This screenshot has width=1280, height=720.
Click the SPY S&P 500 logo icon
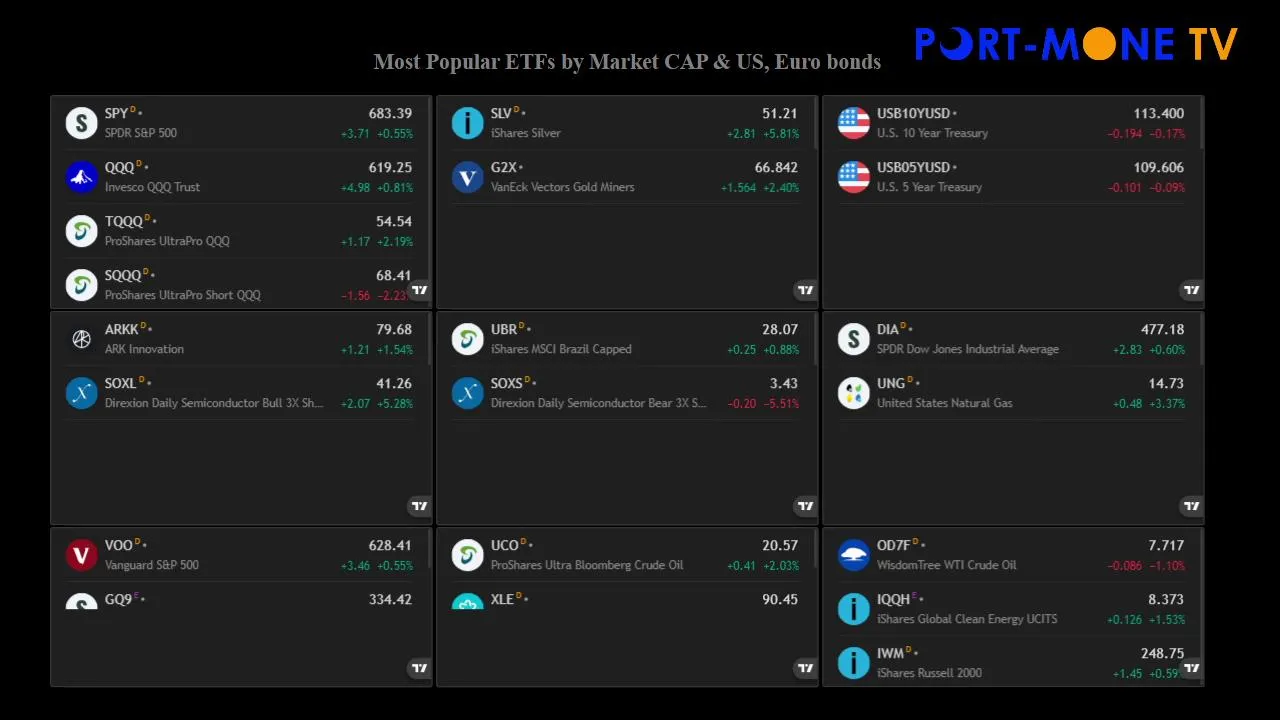coord(81,123)
